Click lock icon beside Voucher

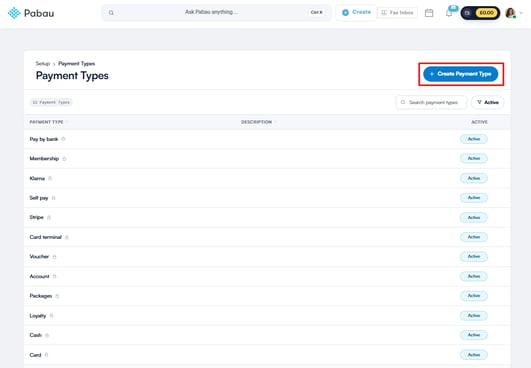55,257
